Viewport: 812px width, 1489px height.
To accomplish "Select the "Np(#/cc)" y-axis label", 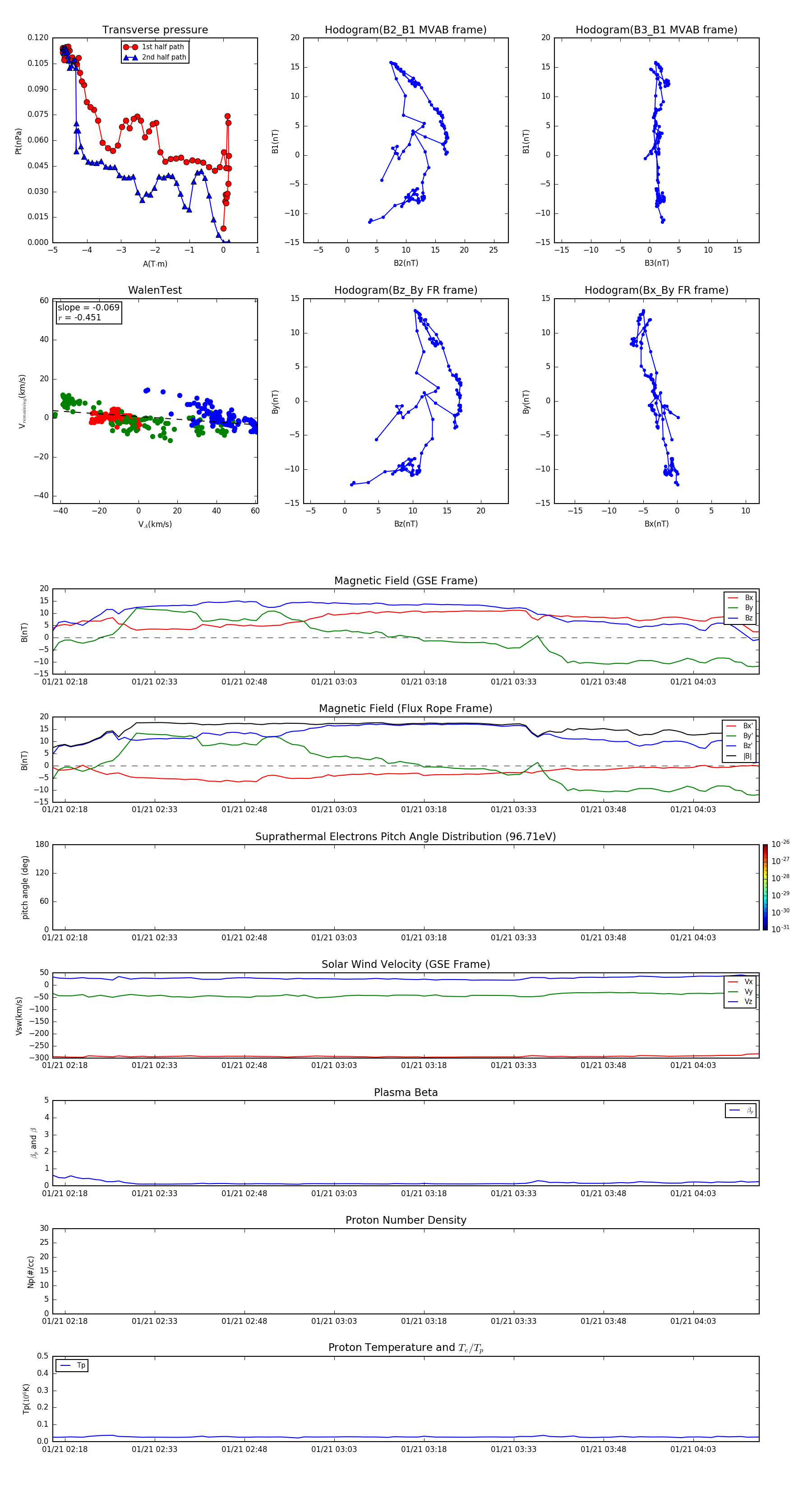I will pyautogui.click(x=31, y=1271).
